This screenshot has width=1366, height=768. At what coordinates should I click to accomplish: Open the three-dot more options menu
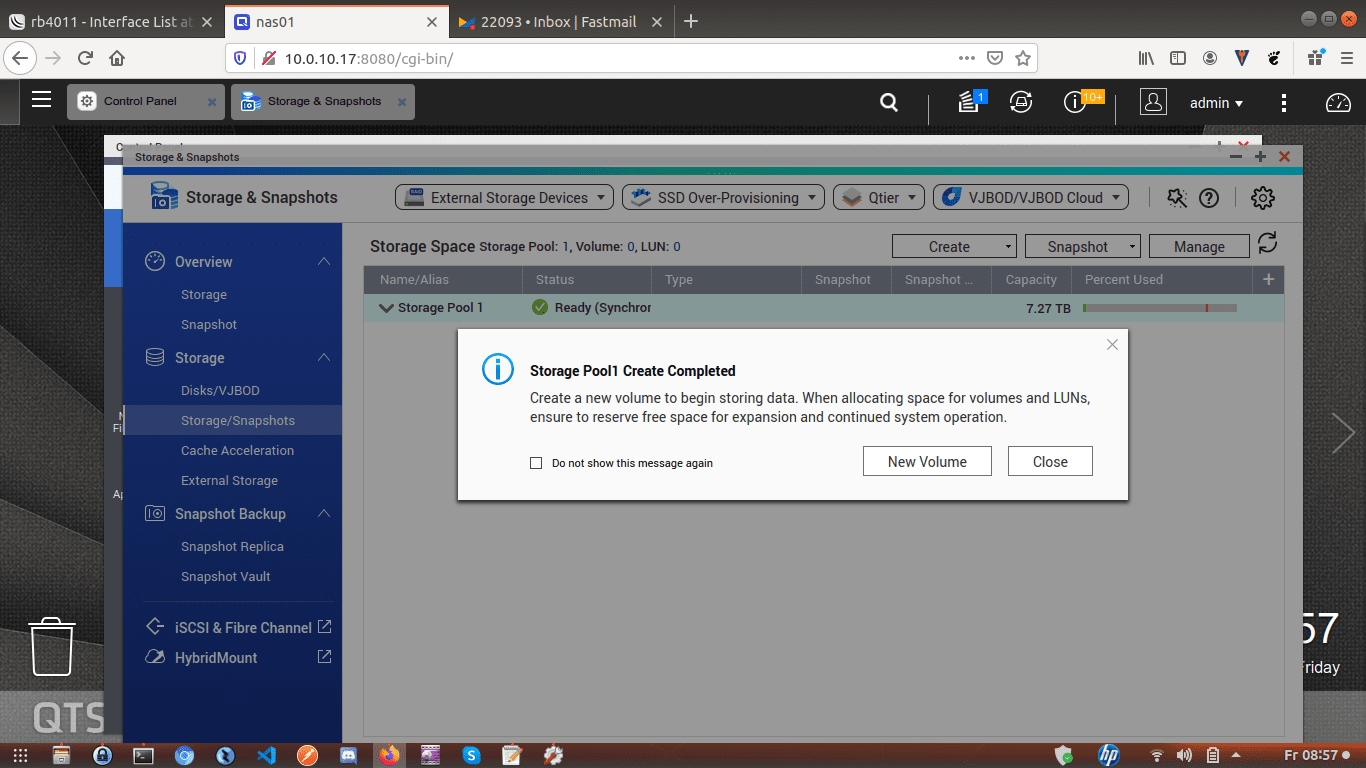click(1284, 102)
